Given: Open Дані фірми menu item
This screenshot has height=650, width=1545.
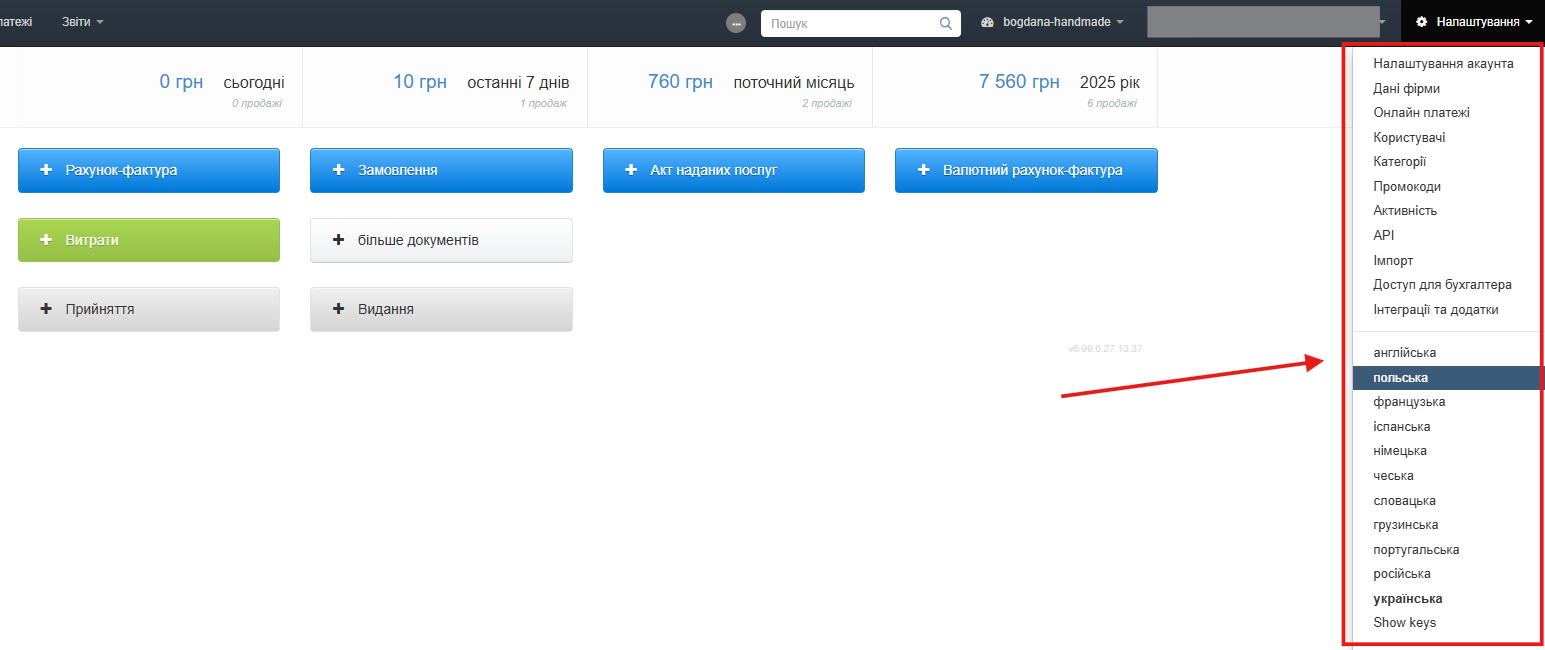Looking at the screenshot, I should coord(1406,88).
